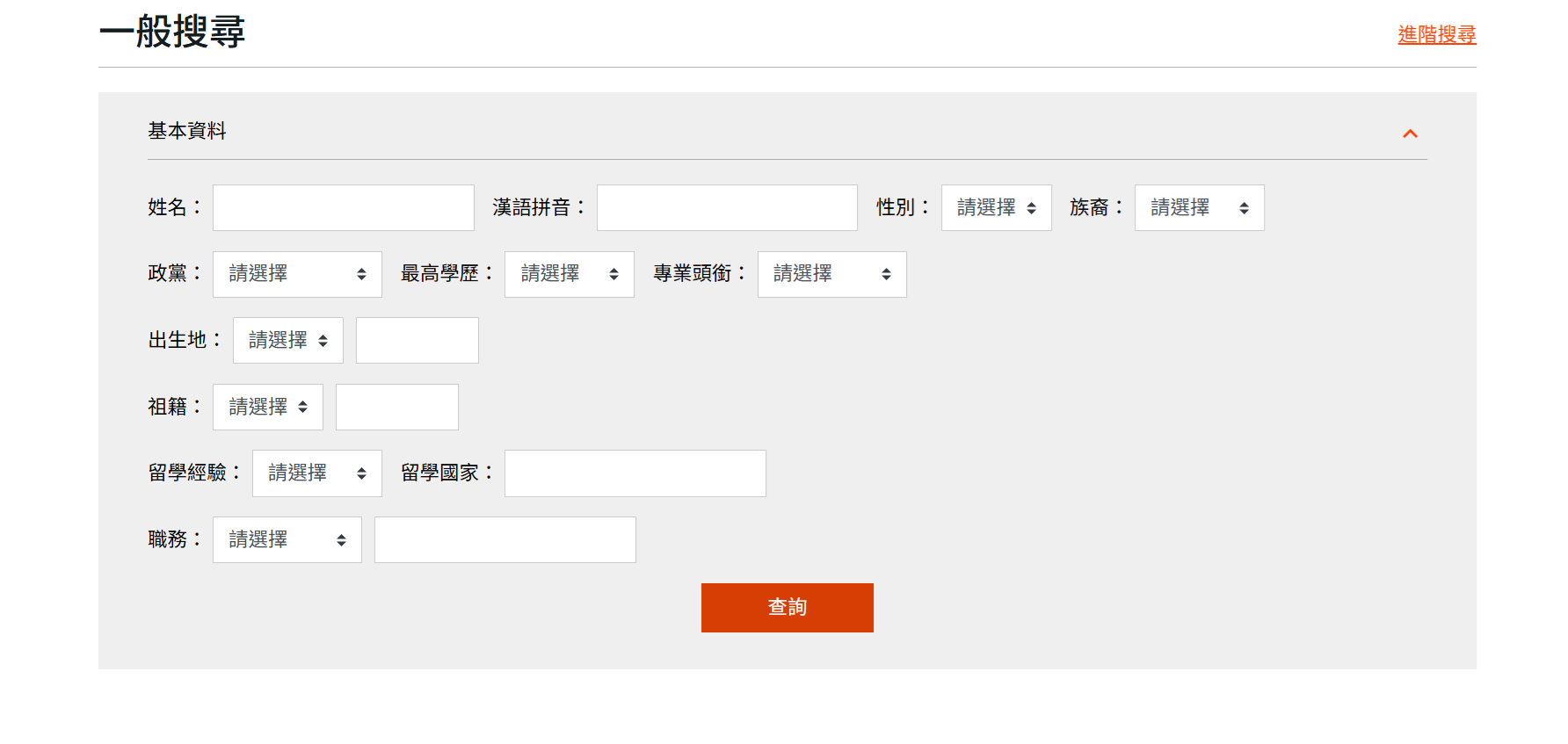The image size is (1568, 744).
Task: Click the text box beside 出生地 dropdown
Action: pos(417,340)
